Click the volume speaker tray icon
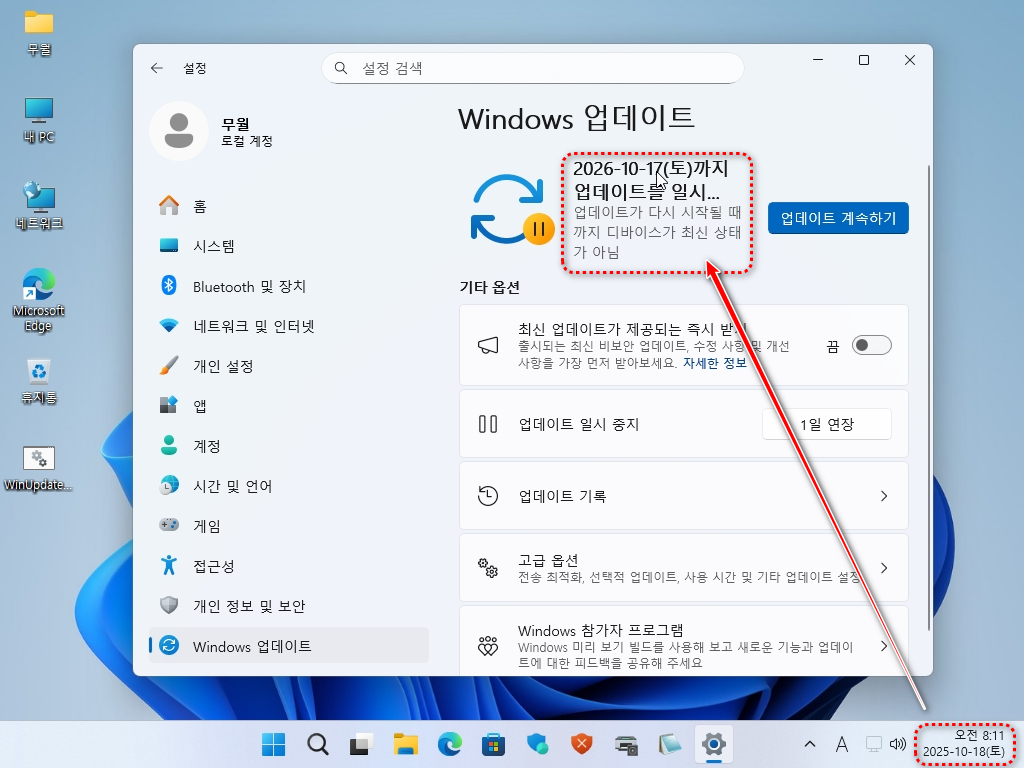 pos(898,744)
